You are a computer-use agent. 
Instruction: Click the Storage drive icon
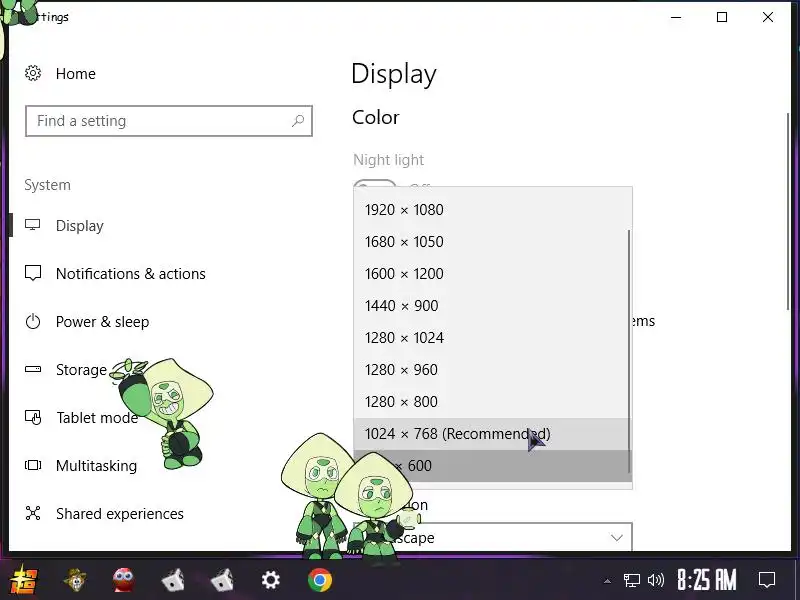tap(33, 369)
